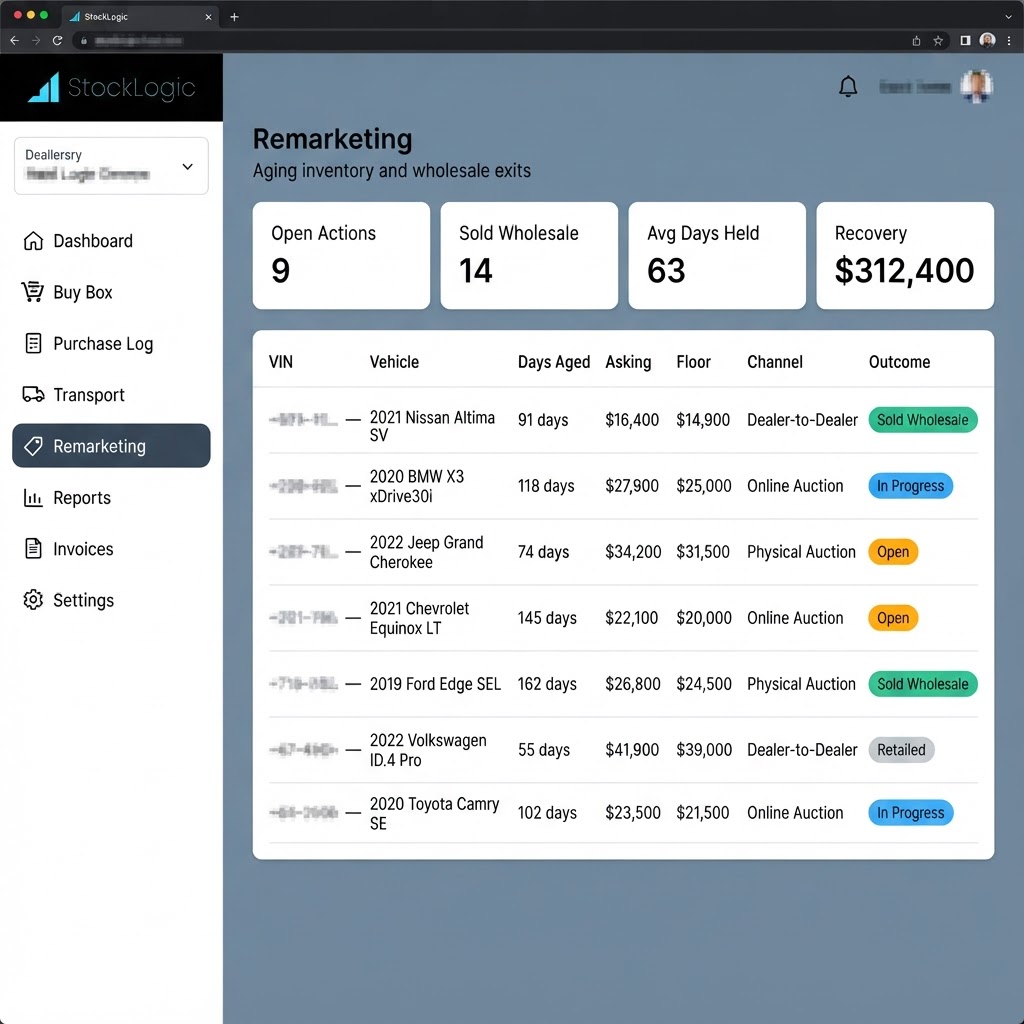Open the Dealership selector dropdown
Viewport: 1024px width, 1024px height.
[112, 166]
